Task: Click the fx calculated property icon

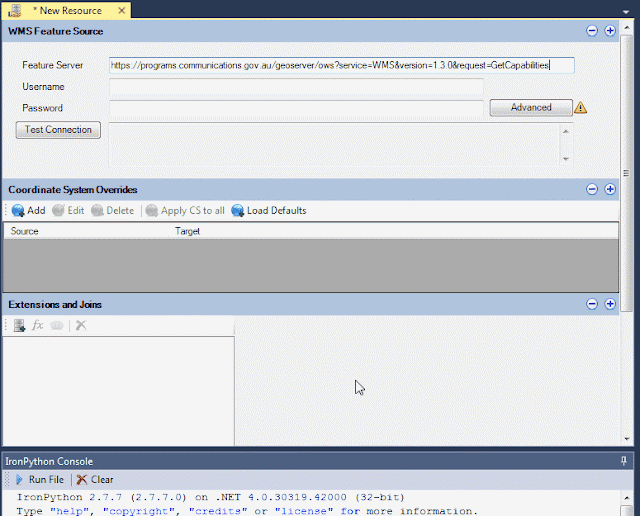Action: coord(38,325)
